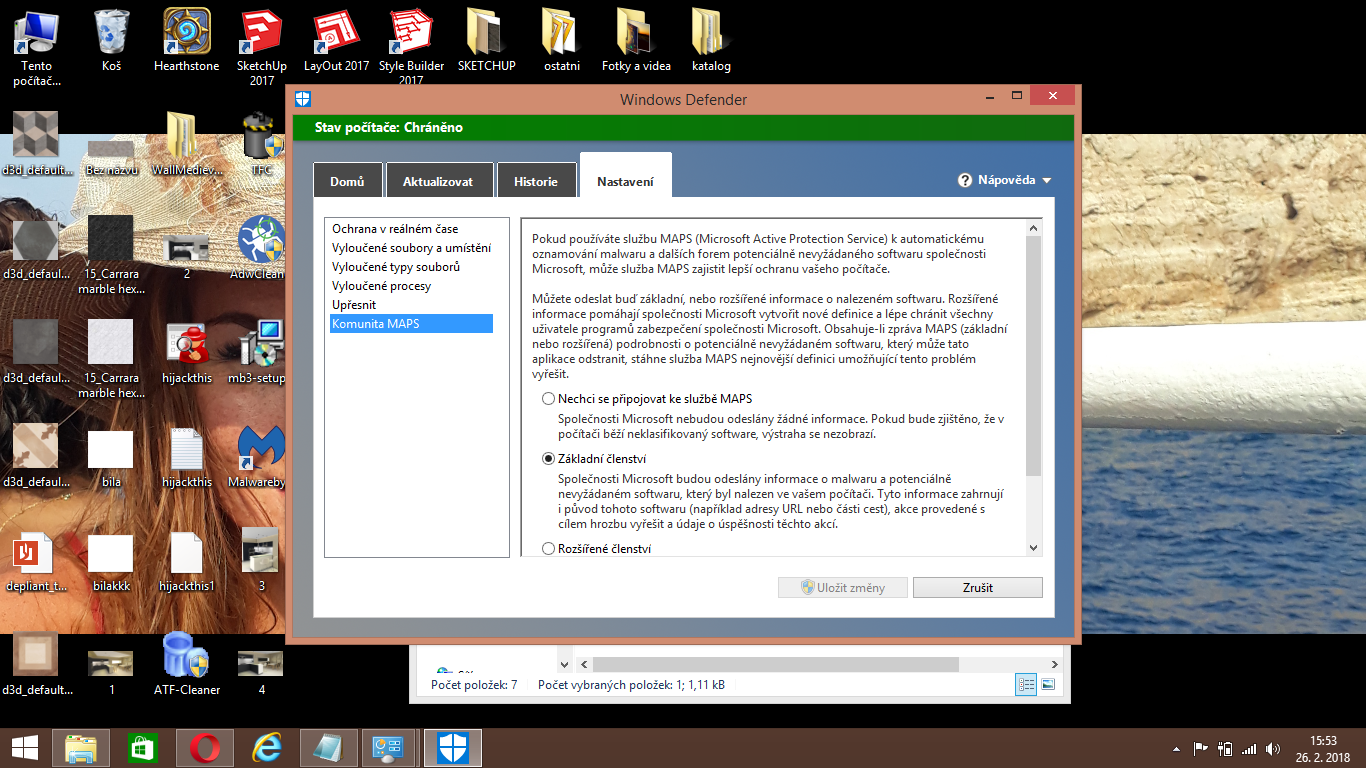The height and width of the screenshot is (768, 1366).
Task: Select the hijackthis spy-figure program icon
Action: point(187,352)
